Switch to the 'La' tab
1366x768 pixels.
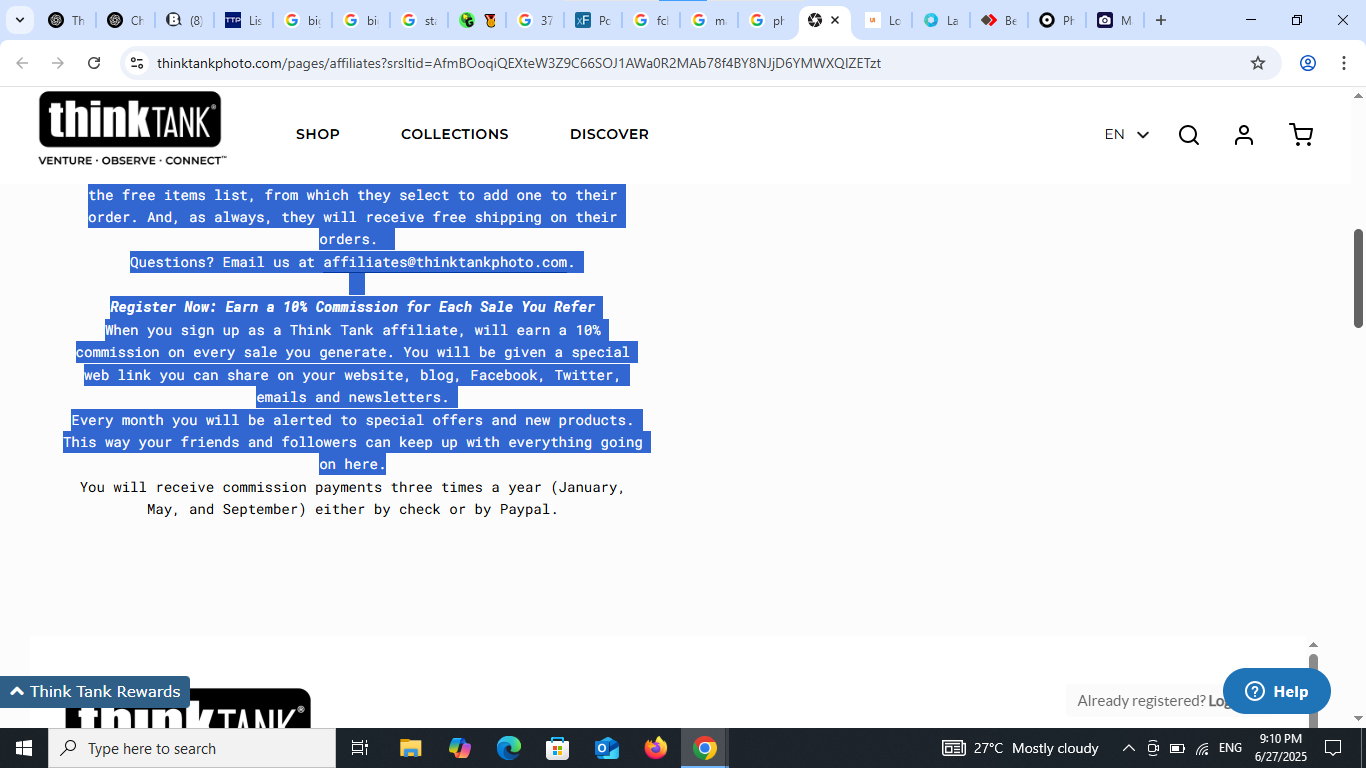click(941, 20)
